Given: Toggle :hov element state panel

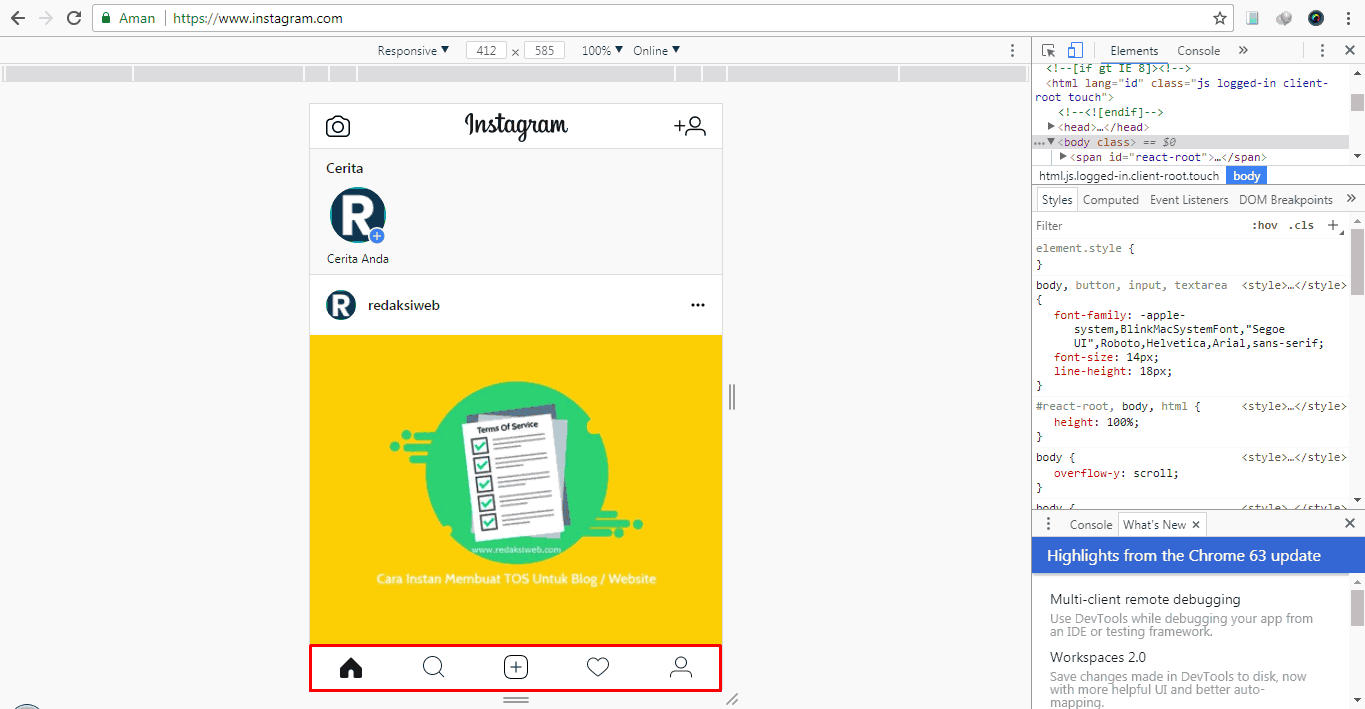Looking at the screenshot, I should [x=1265, y=226].
